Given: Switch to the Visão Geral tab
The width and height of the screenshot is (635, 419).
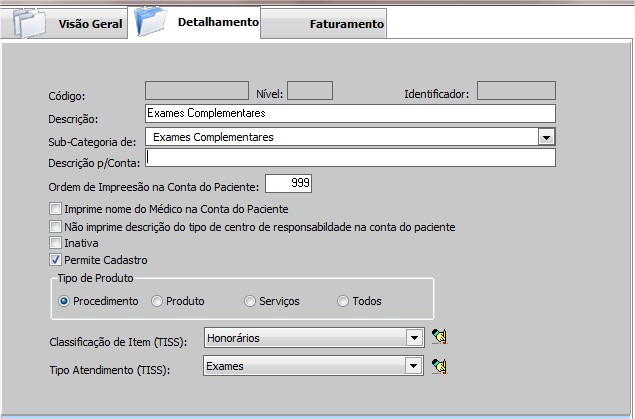Looking at the screenshot, I should (x=64, y=23).
